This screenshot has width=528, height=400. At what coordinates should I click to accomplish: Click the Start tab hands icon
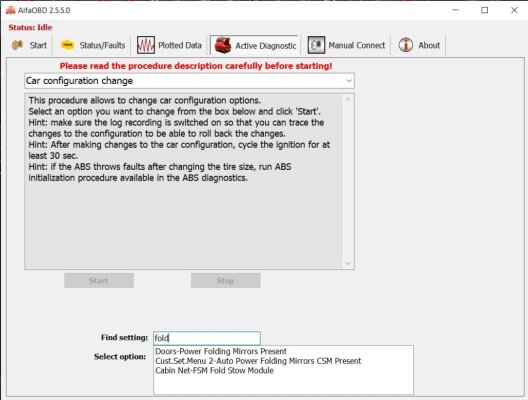17,45
